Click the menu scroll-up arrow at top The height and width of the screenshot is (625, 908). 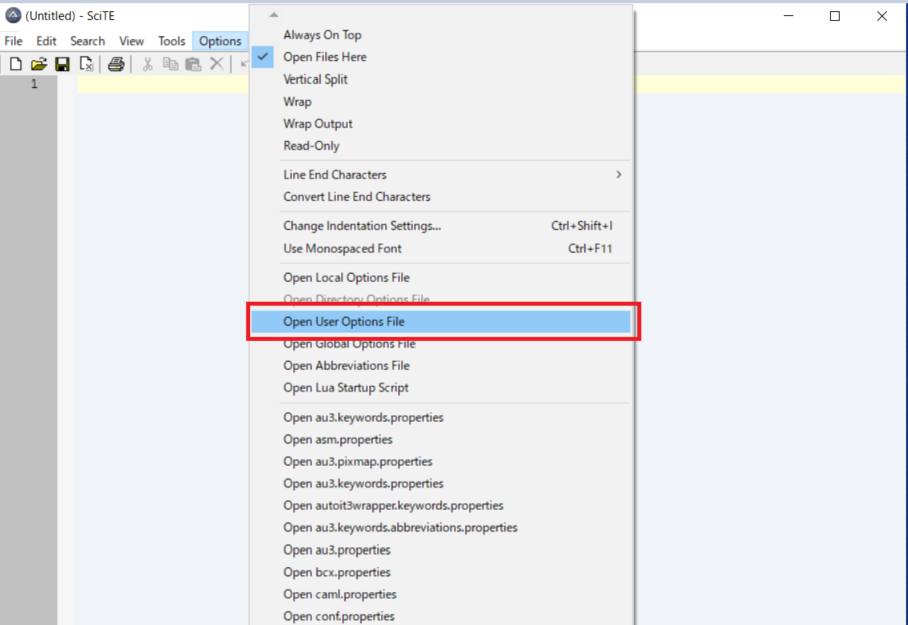click(x=274, y=14)
